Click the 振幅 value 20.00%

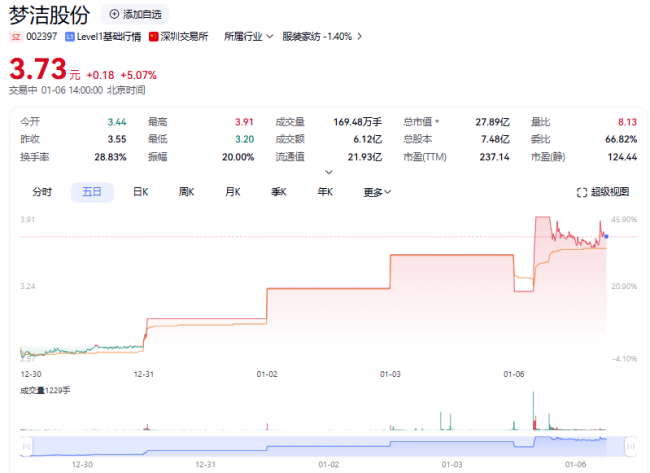238,157
